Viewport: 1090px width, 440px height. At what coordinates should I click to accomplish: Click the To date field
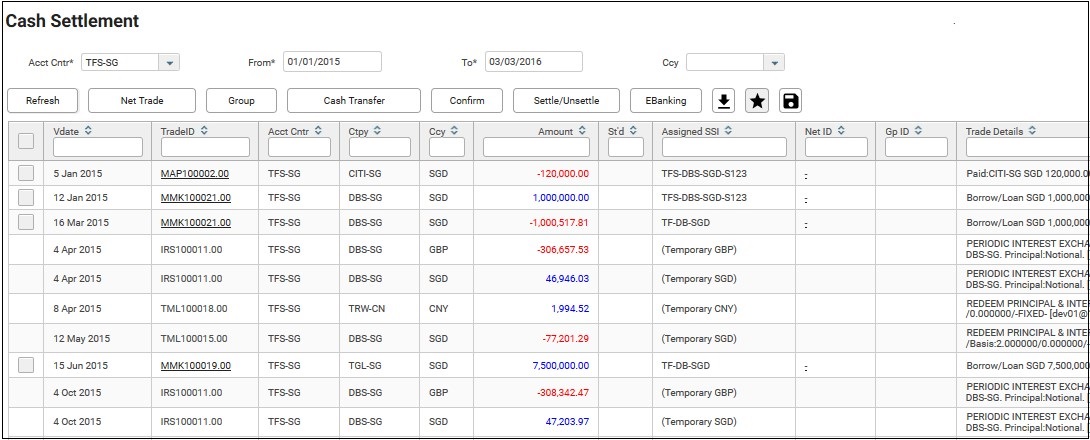coord(533,61)
